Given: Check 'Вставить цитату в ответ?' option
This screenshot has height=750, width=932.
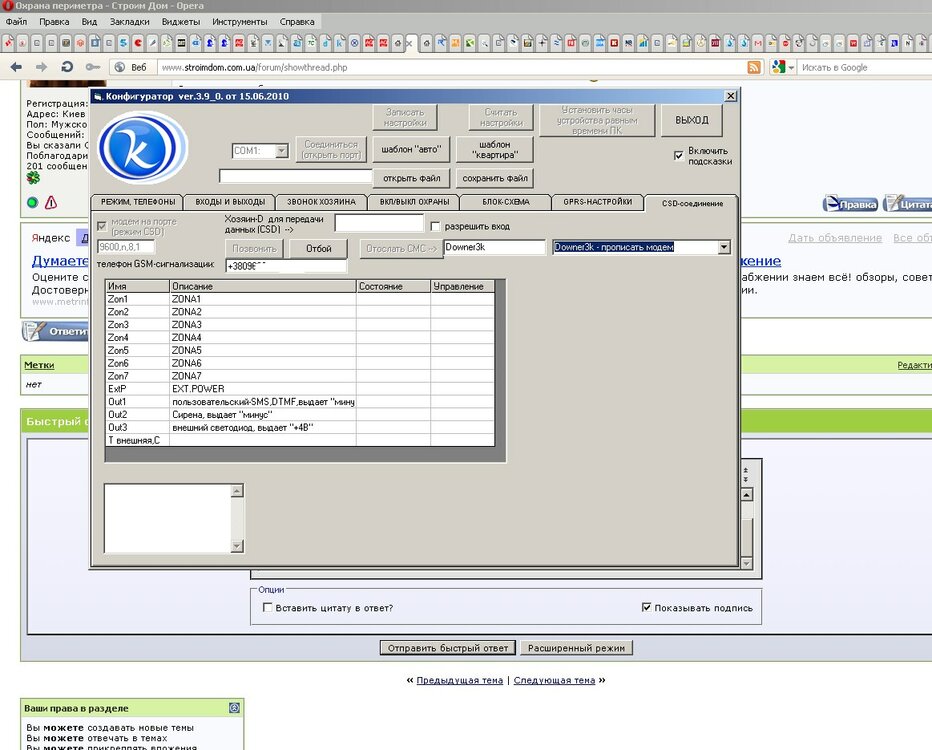Looking at the screenshot, I should point(267,607).
